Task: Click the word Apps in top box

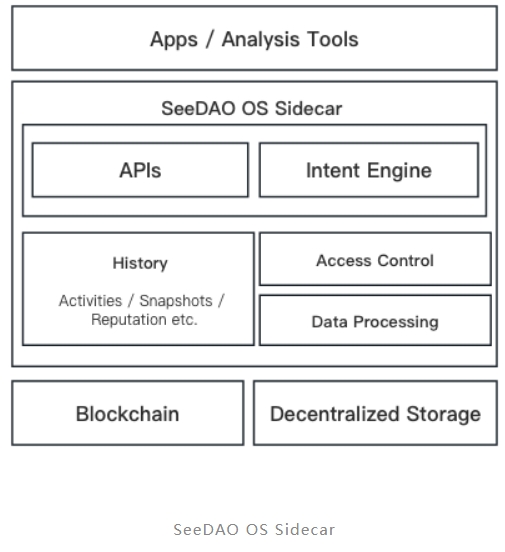Action: (174, 40)
